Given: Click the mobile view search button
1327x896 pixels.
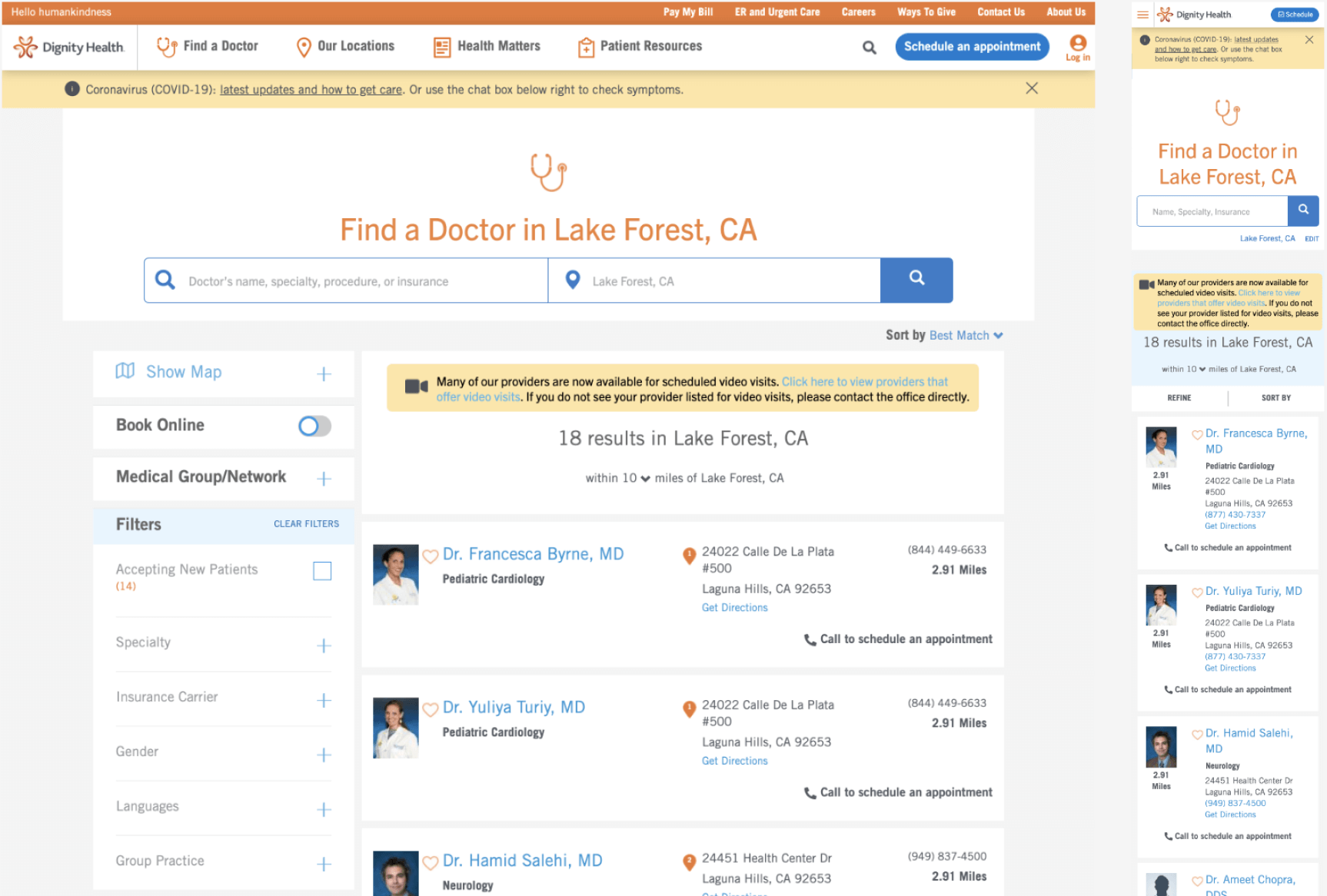Looking at the screenshot, I should click(1303, 211).
